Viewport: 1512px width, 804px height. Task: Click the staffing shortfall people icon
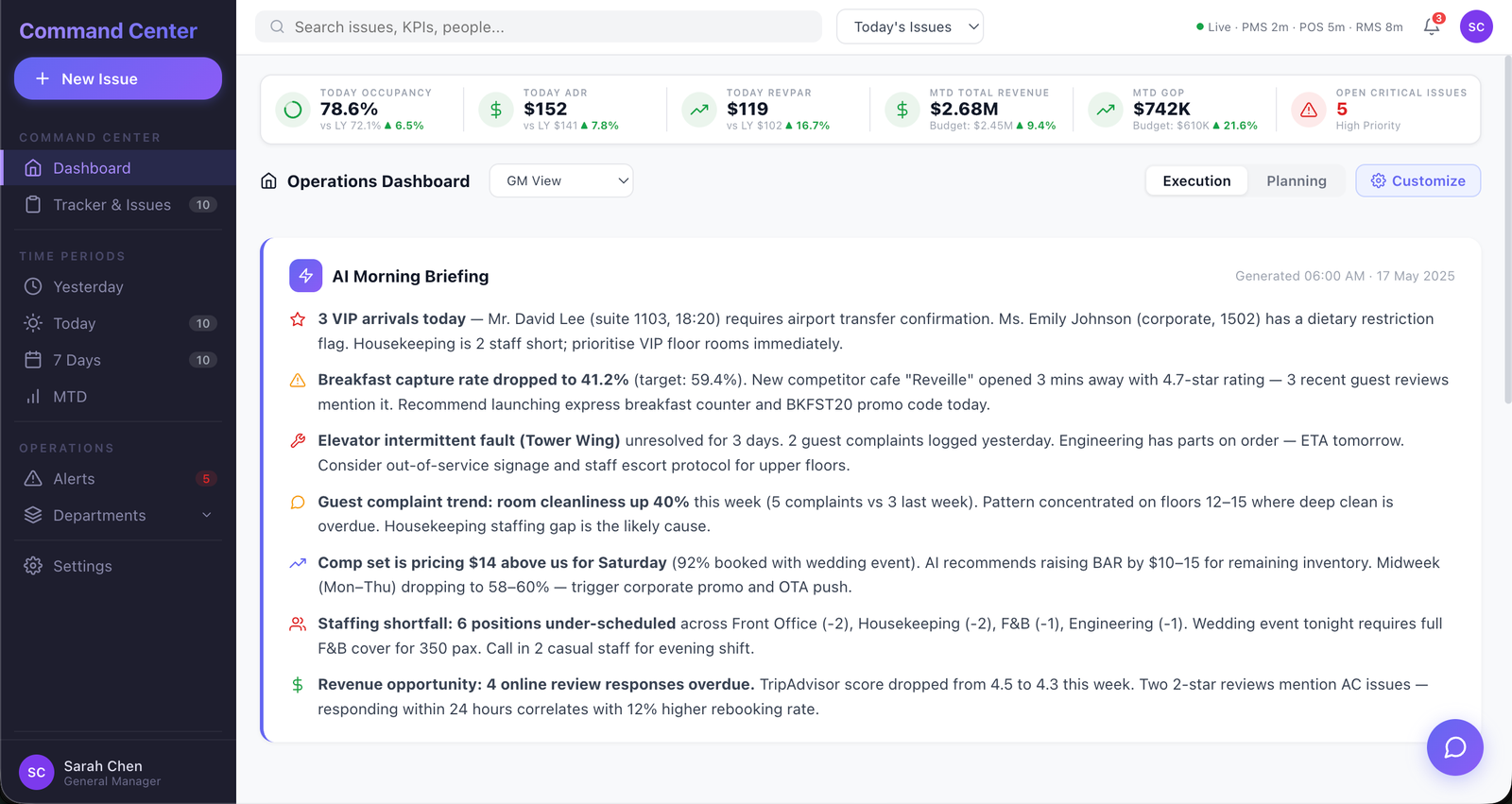(x=298, y=624)
